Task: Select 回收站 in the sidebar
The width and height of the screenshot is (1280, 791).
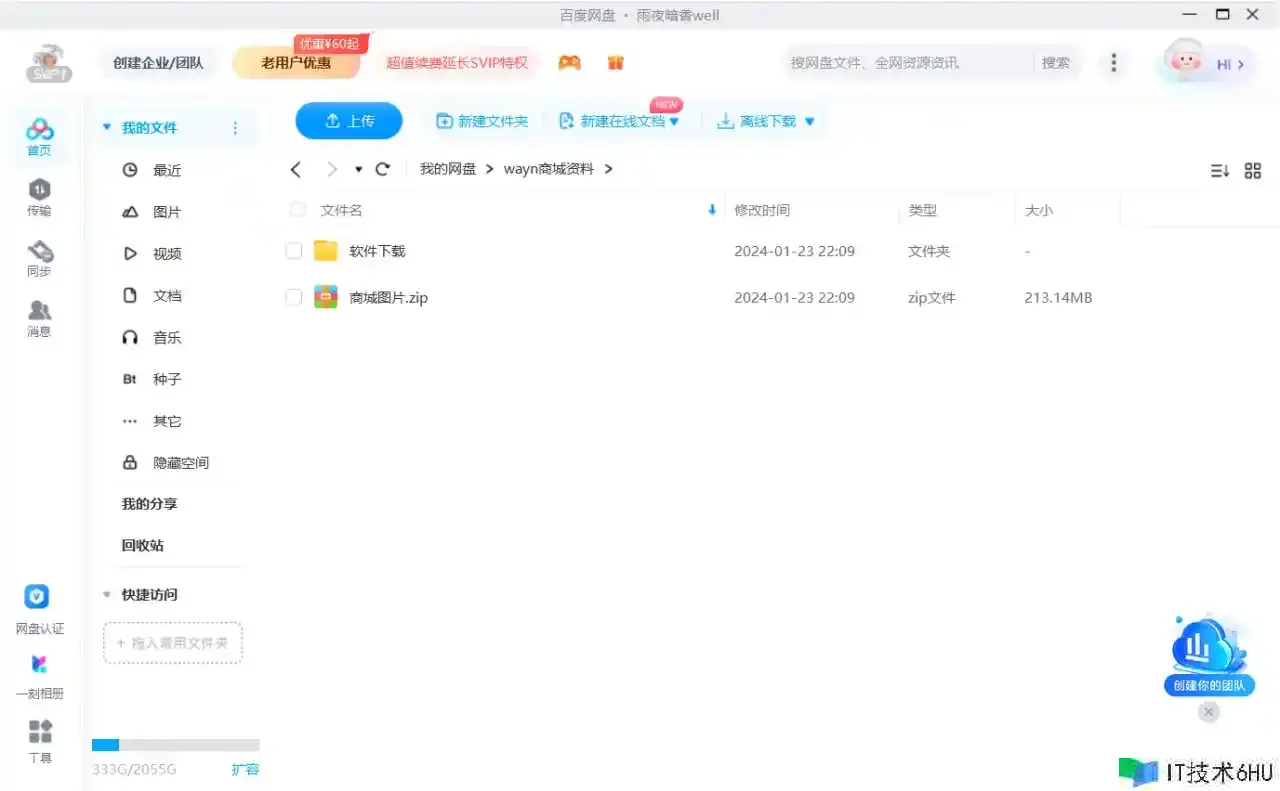Action: tap(143, 545)
